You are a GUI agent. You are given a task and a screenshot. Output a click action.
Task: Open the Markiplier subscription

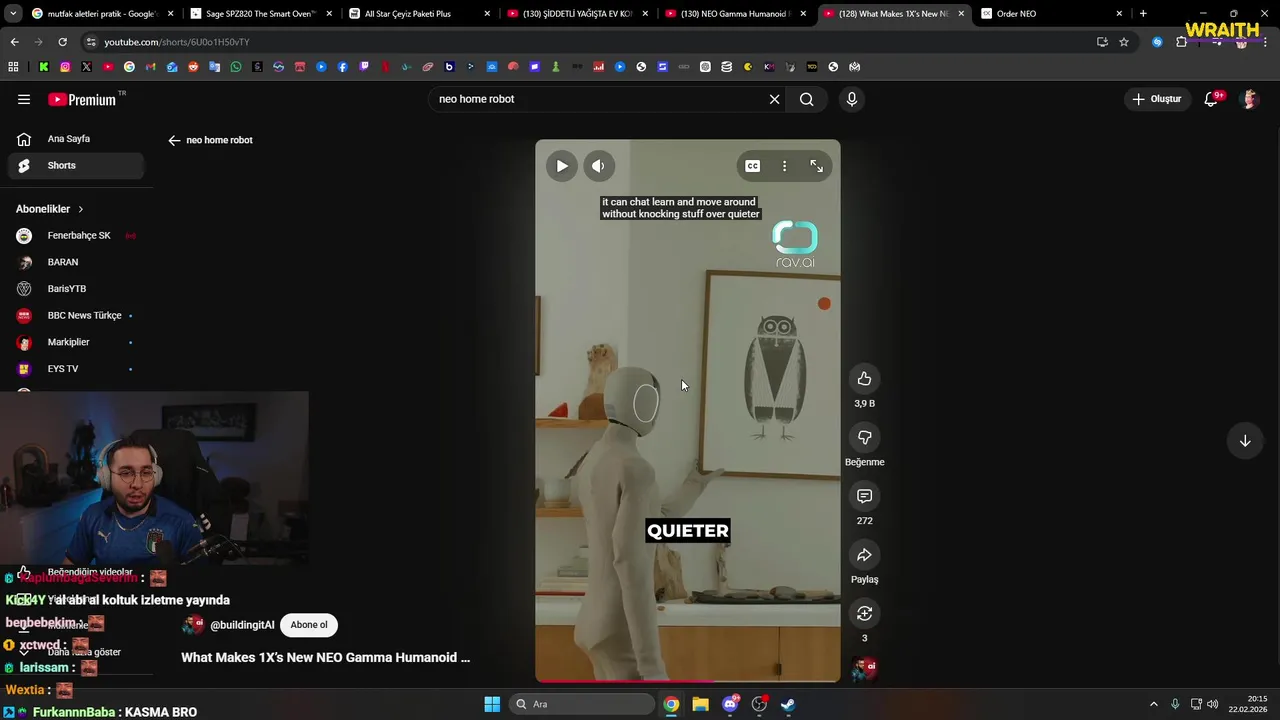[76, 342]
